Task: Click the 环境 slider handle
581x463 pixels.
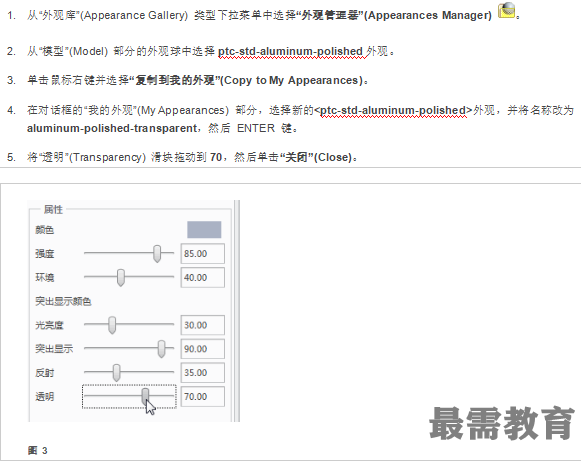Action: pos(120,277)
